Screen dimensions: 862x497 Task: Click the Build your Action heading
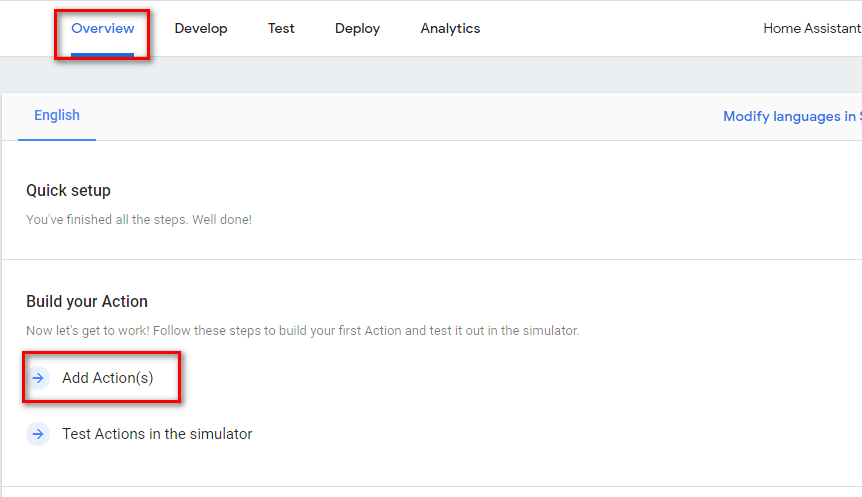[x=87, y=301]
